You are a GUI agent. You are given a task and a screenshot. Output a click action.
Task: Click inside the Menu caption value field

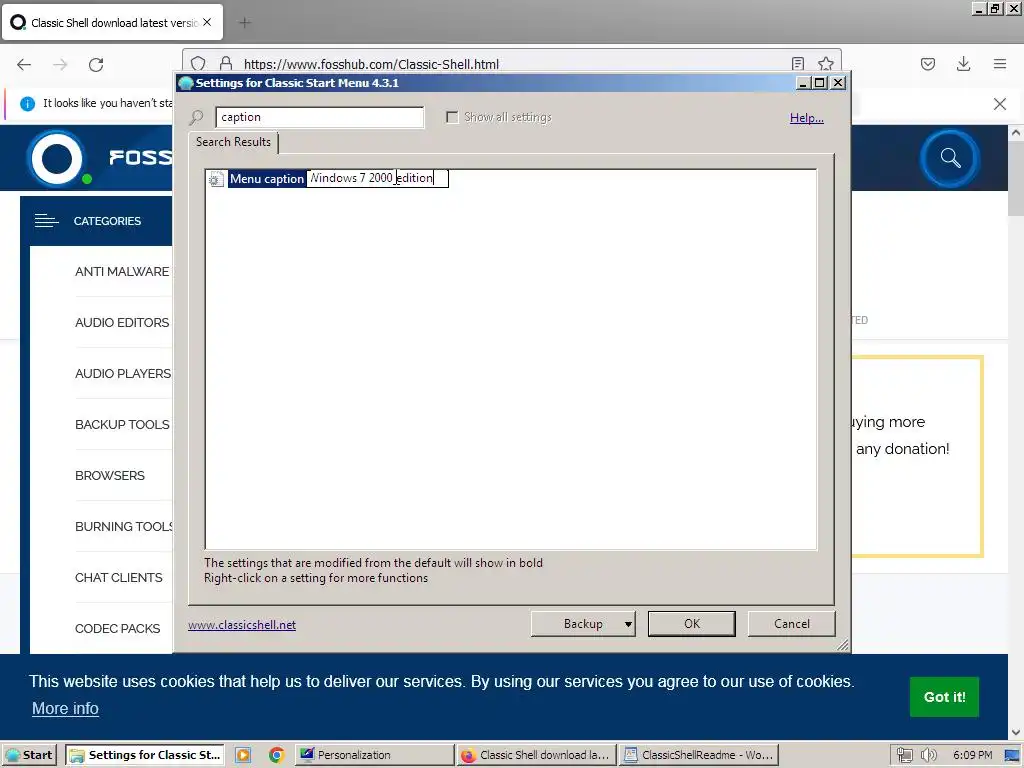[377, 178]
